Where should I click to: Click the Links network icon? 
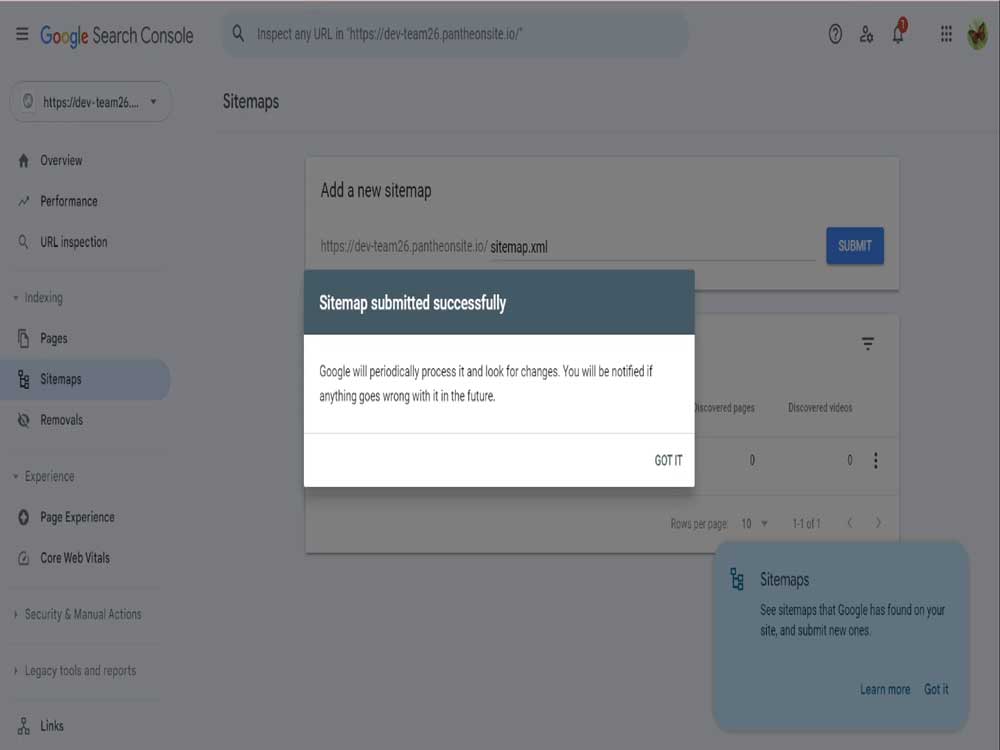tap(24, 726)
